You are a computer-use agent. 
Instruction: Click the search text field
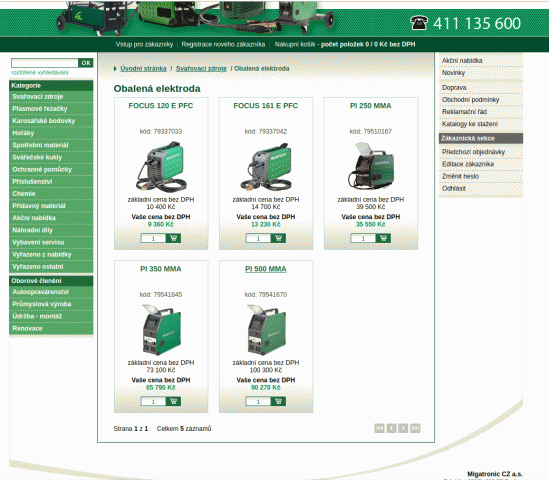tap(45, 63)
